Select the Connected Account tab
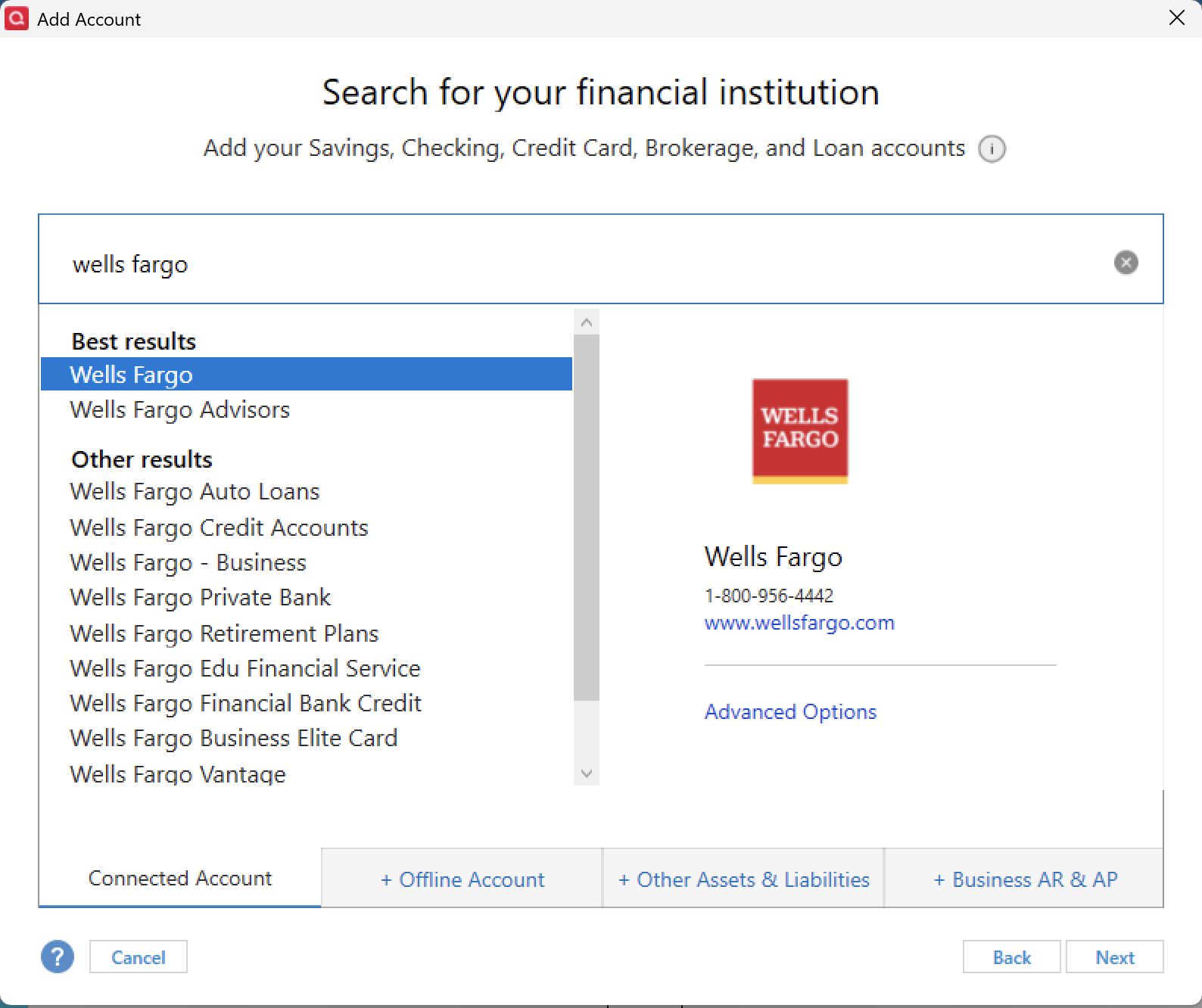The width and height of the screenshot is (1202, 1008). click(x=180, y=878)
